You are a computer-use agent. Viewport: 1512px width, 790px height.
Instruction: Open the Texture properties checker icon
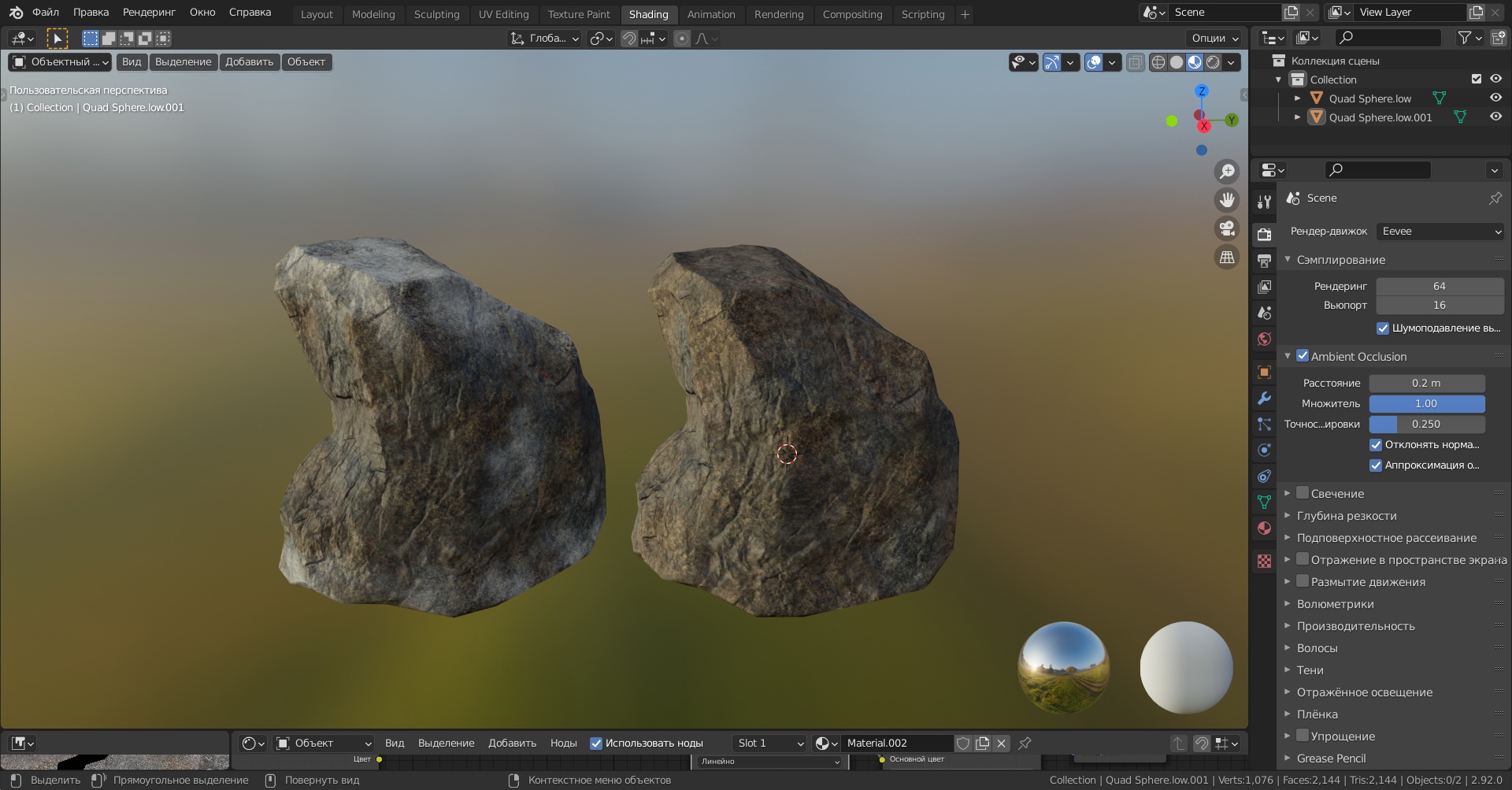click(x=1264, y=561)
